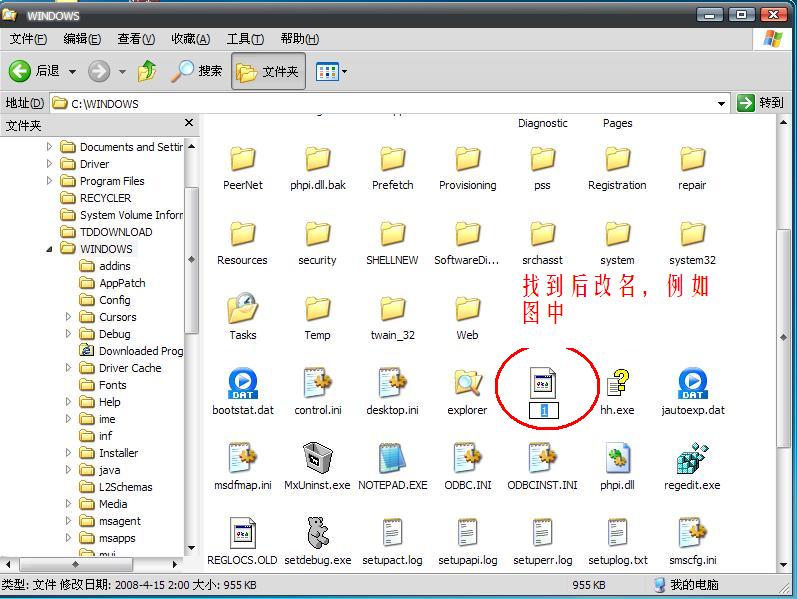Expand Documents and Settings tree node
The height and width of the screenshot is (599, 797).
[49, 147]
